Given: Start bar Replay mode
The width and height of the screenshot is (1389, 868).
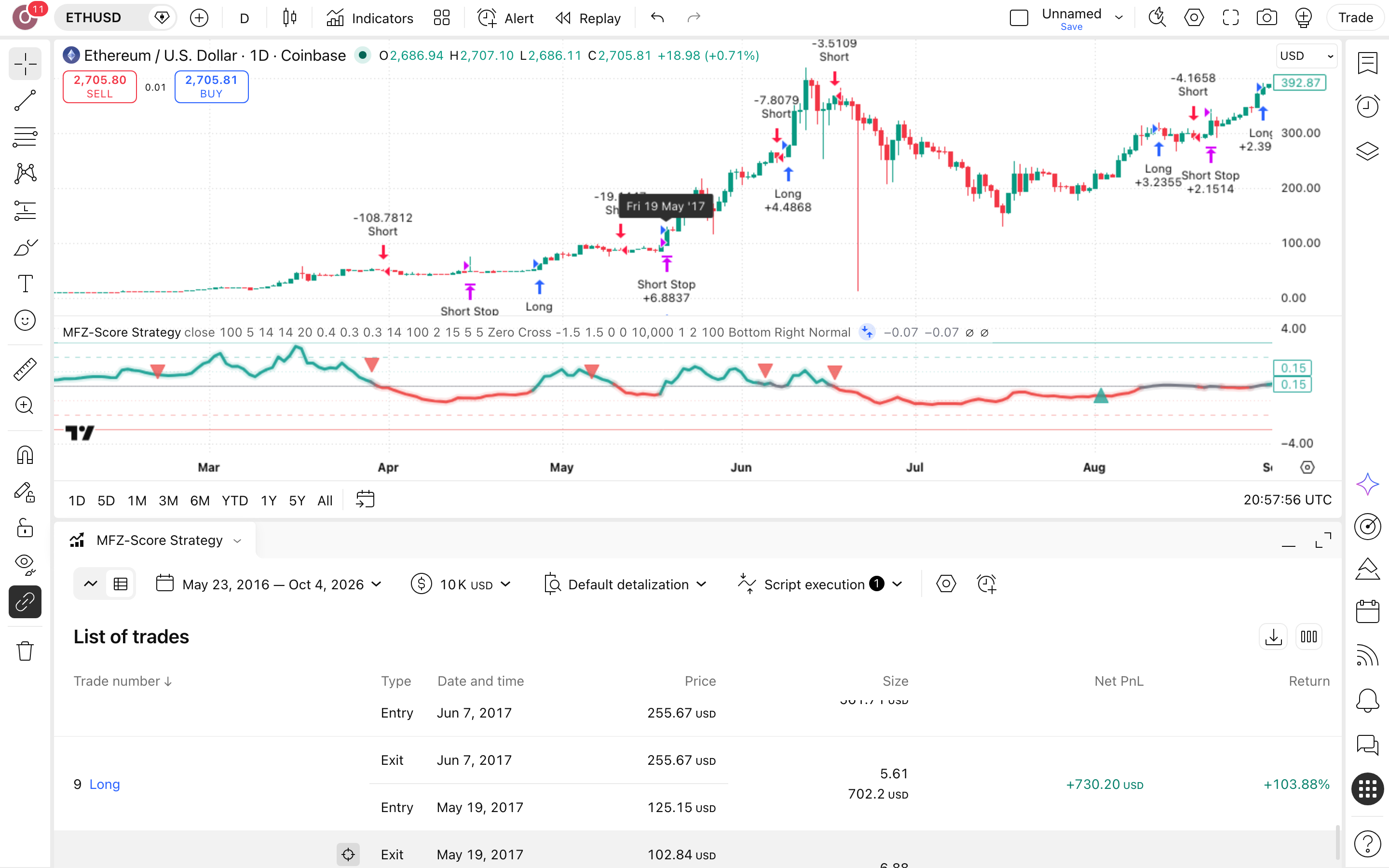Looking at the screenshot, I should (x=588, y=18).
